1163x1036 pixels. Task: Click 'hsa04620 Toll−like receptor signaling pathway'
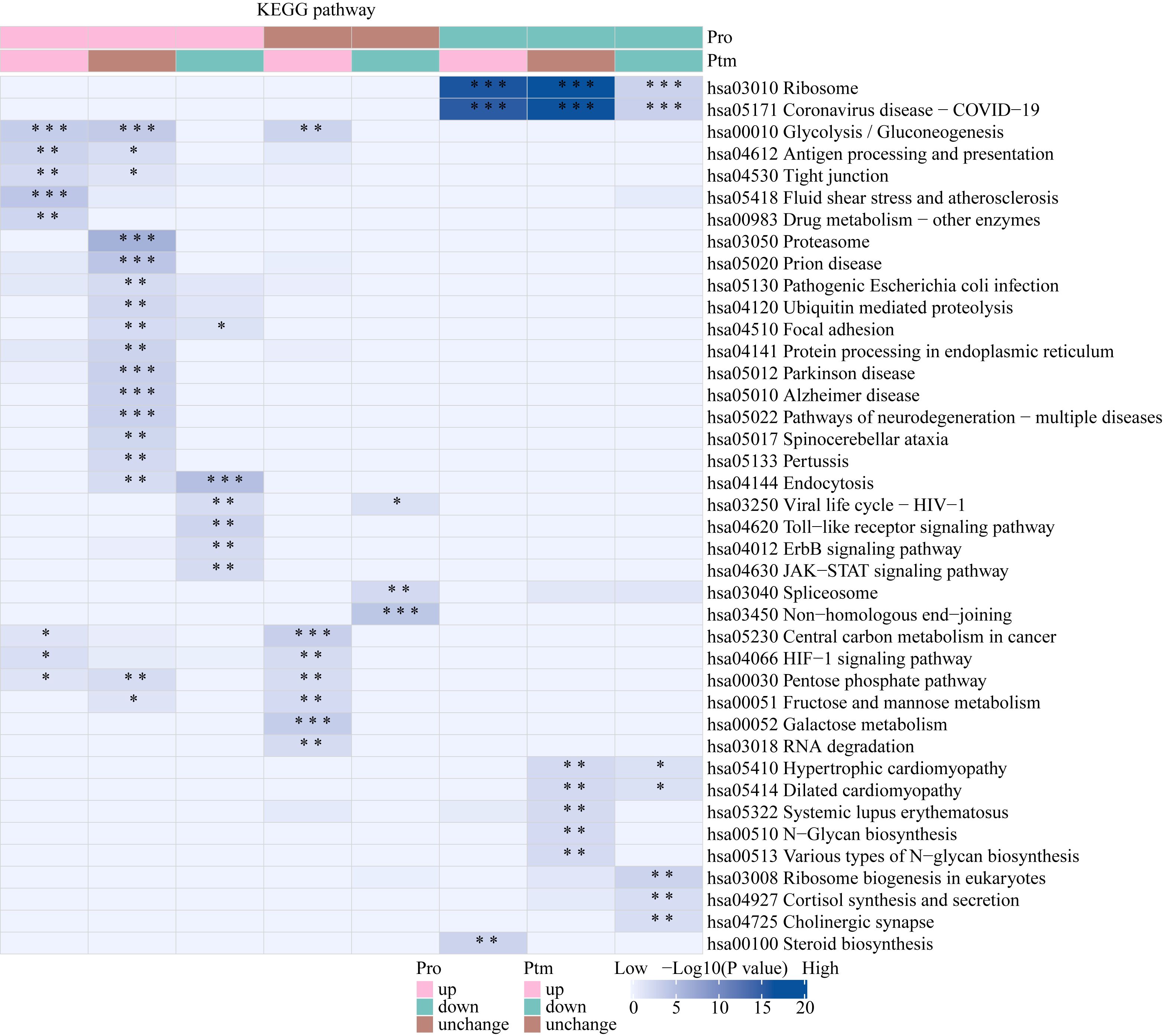pyautogui.click(x=881, y=527)
